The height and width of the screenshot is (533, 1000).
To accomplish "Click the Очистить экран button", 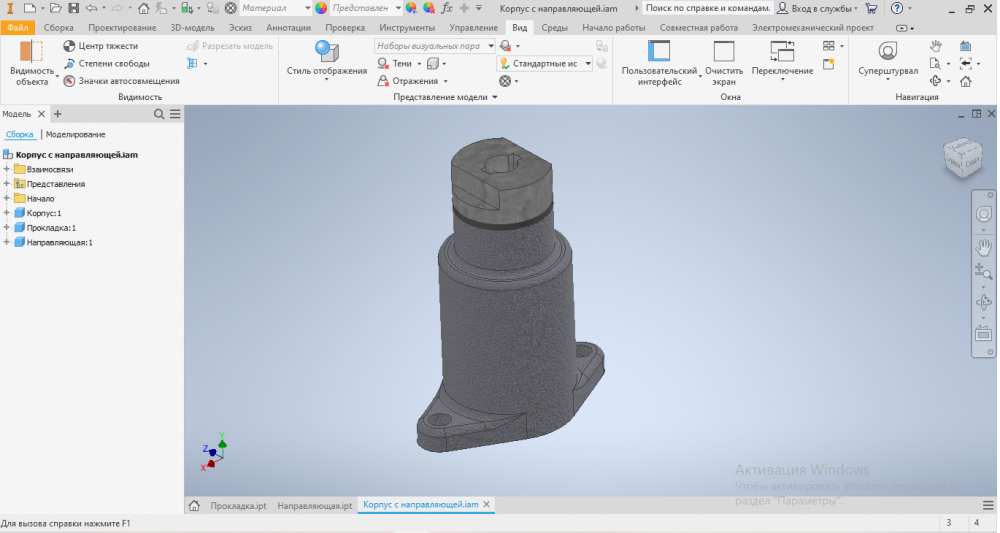I will tap(724, 58).
